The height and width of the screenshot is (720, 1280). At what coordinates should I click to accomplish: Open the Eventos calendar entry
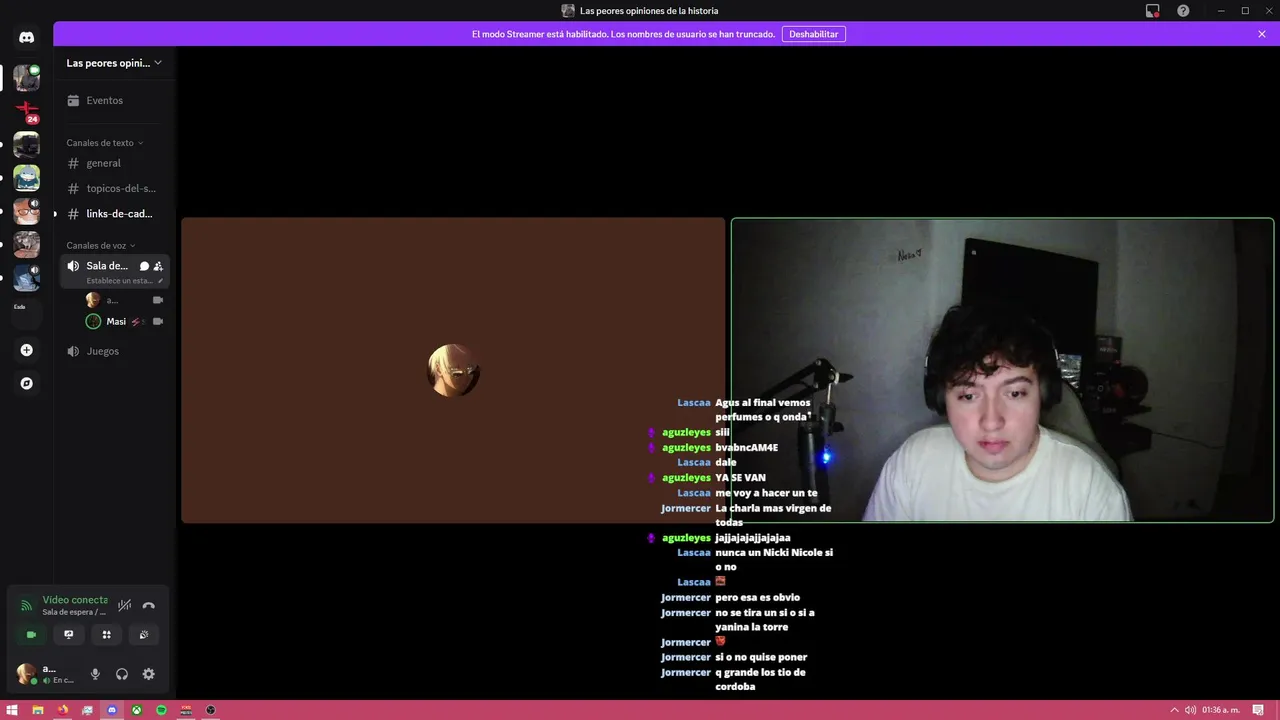pyautogui.click(x=115, y=100)
